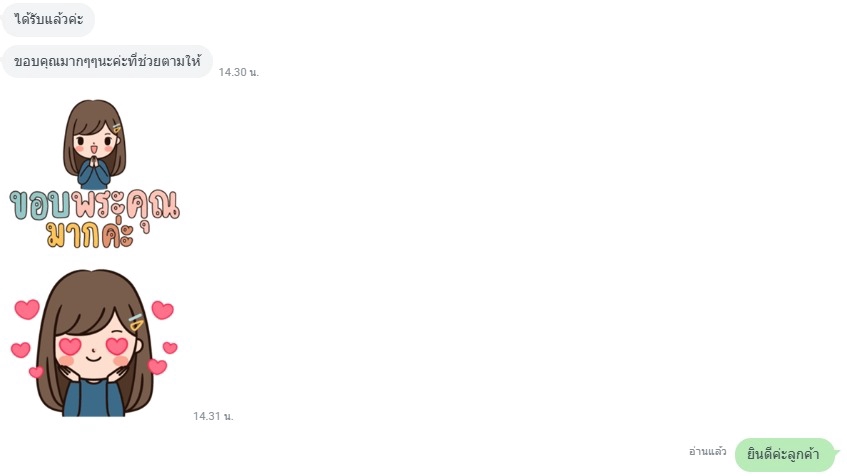This screenshot has height=476, width=847.
Task: Click the teal 'ขอบ' sticker lettering
Action: (x=41, y=205)
